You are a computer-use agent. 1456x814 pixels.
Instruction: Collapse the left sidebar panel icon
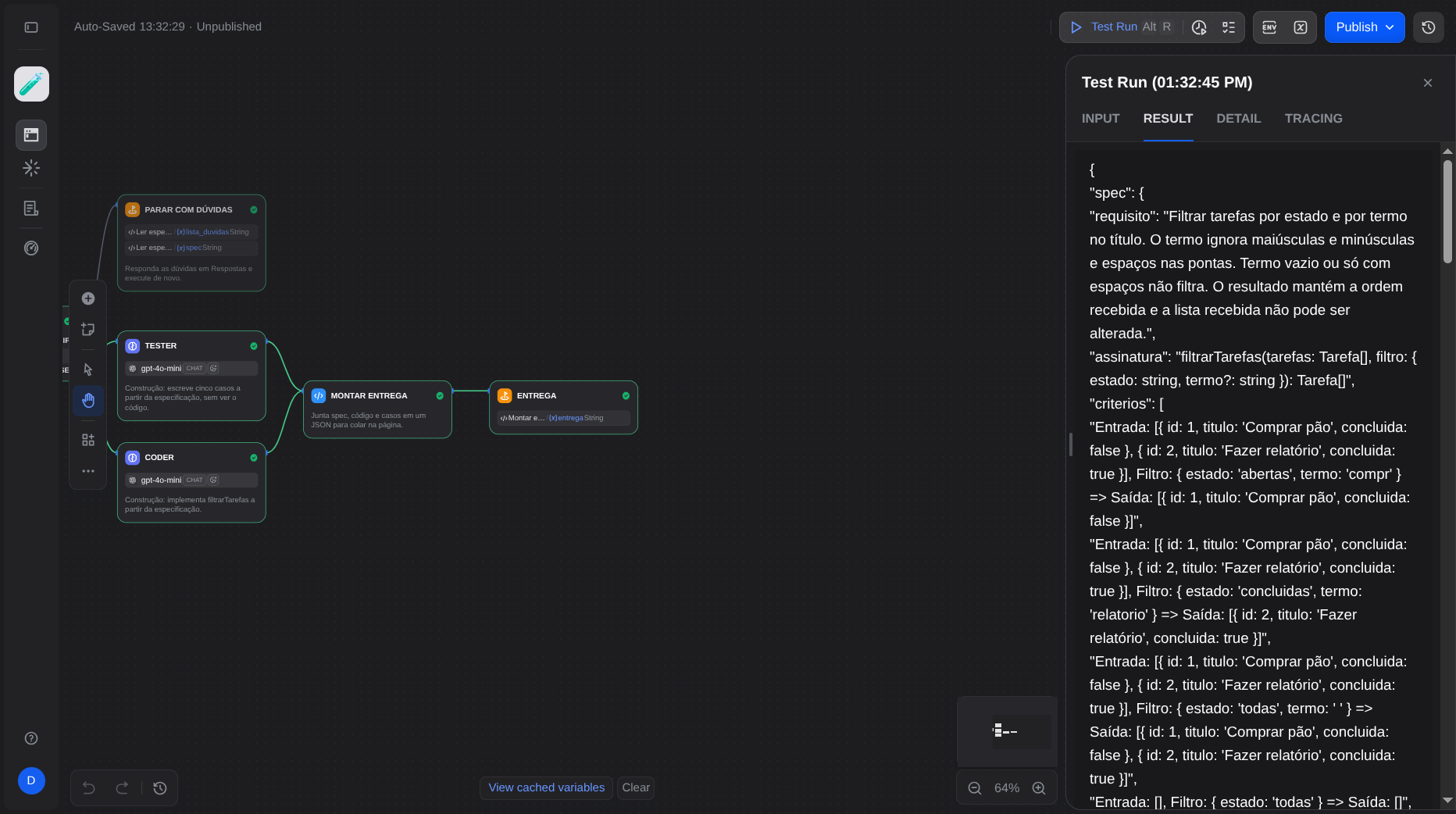(31, 27)
